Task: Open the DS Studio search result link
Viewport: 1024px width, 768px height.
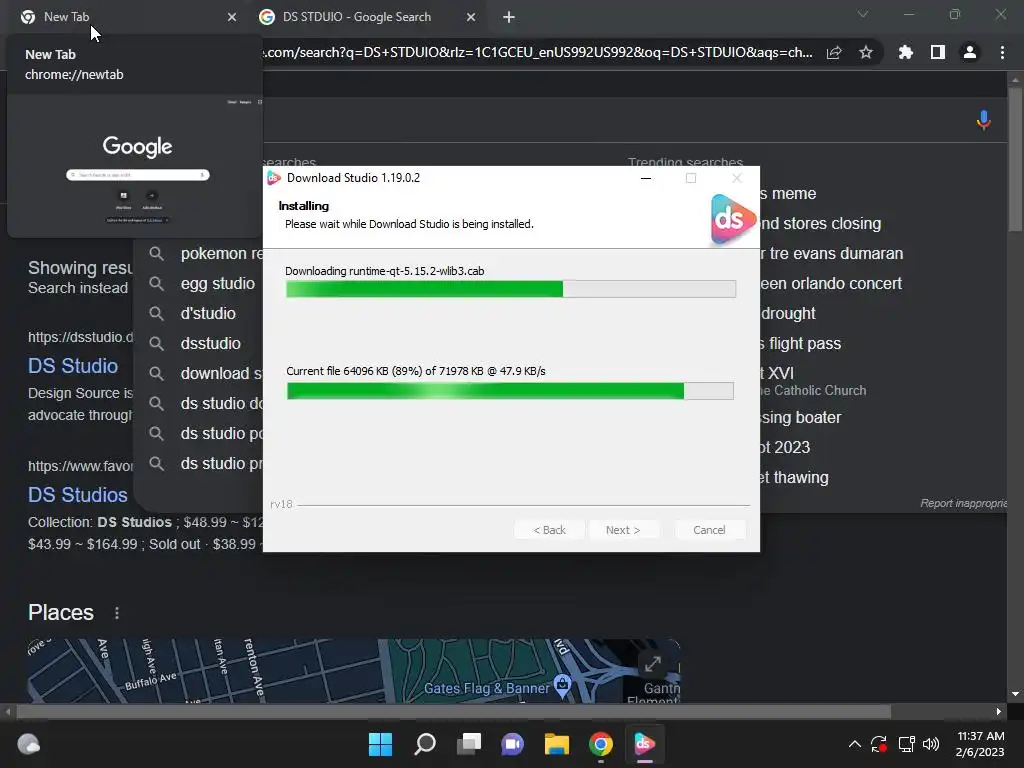Action: pos(73,366)
